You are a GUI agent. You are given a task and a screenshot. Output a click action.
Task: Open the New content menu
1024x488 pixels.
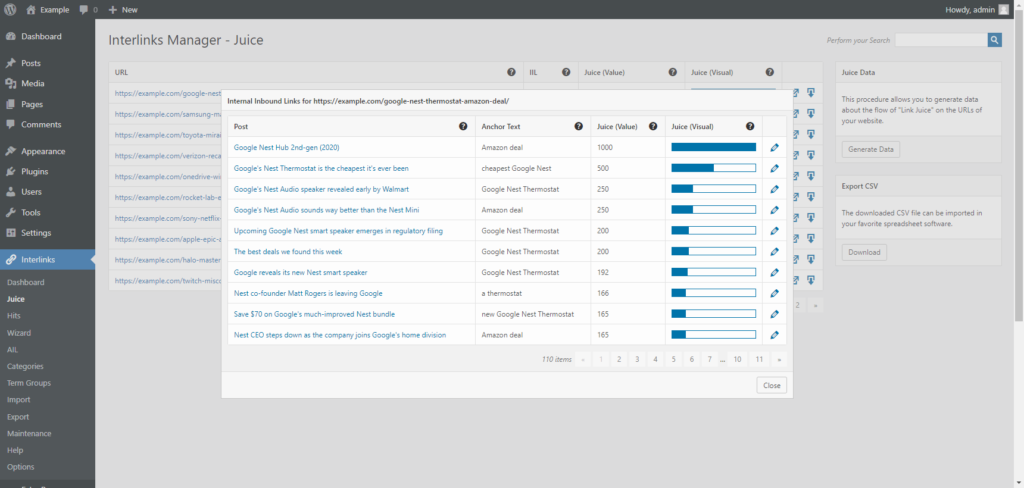123,10
